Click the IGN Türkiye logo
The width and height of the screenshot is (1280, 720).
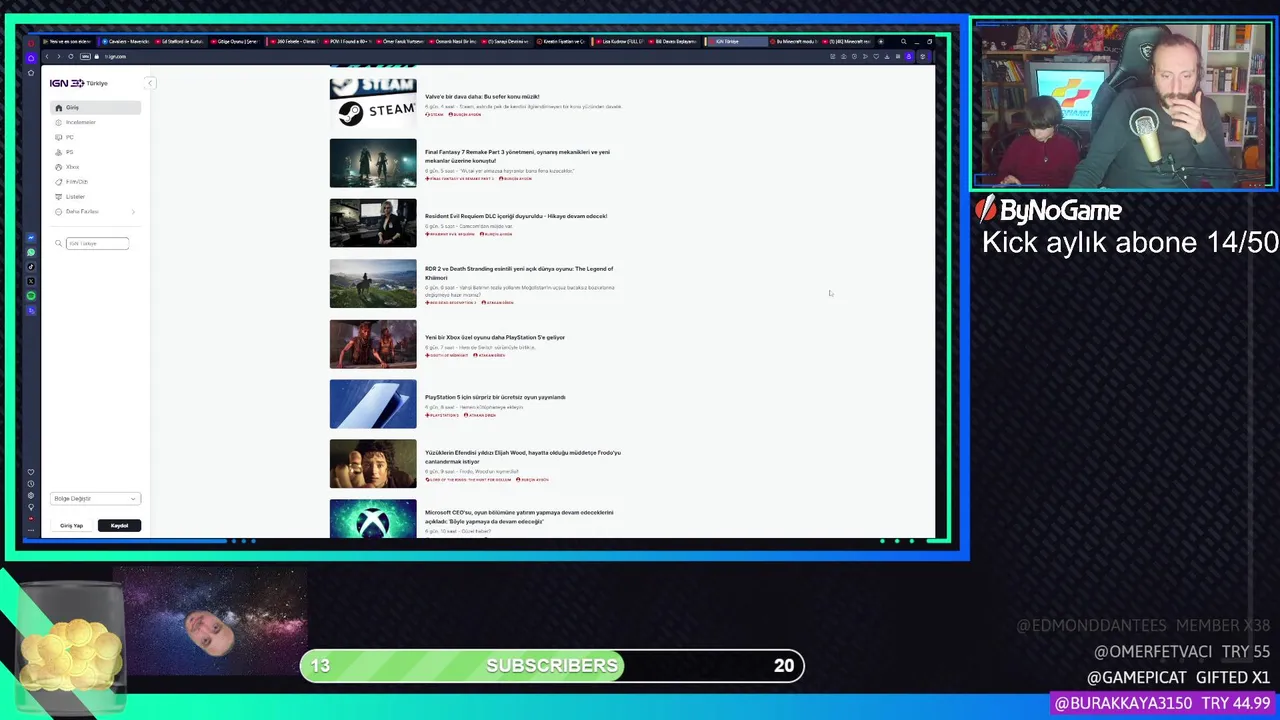(x=79, y=83)
